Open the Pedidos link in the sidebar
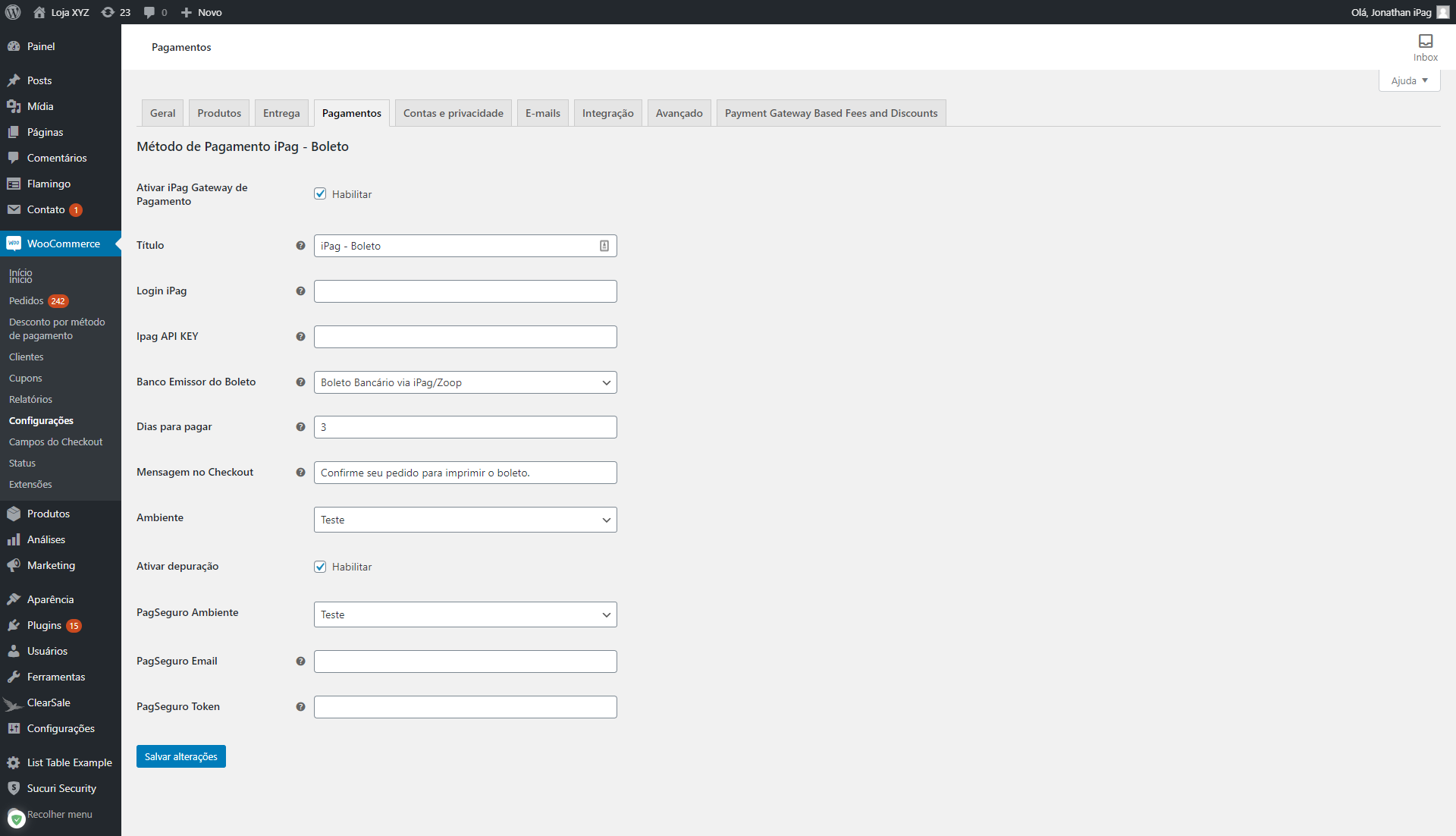The height and width of the screenshot is (836, 1456). [x=27, y=301]
